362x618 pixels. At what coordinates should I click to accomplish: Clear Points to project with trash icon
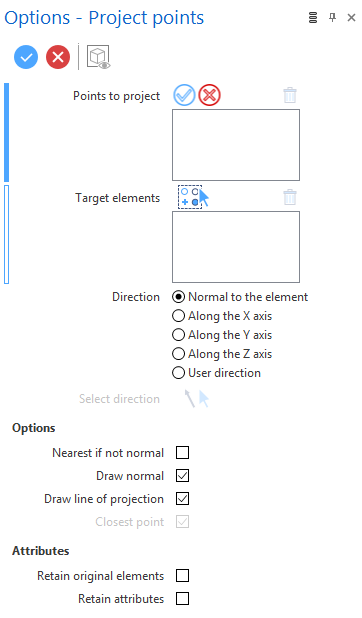pyautogui.click(x=290, y=95)
